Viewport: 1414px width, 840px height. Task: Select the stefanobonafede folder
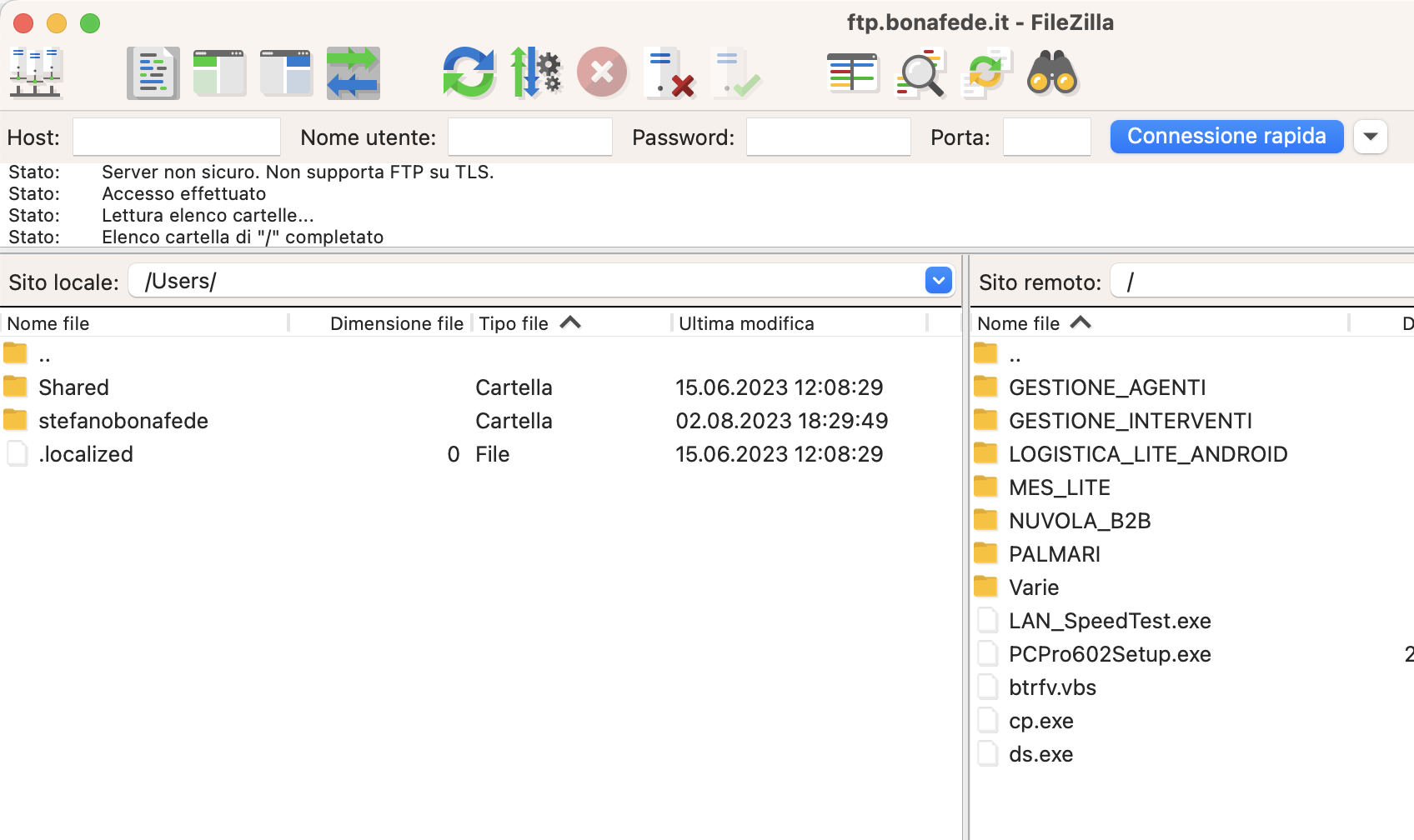click(480, 421)
